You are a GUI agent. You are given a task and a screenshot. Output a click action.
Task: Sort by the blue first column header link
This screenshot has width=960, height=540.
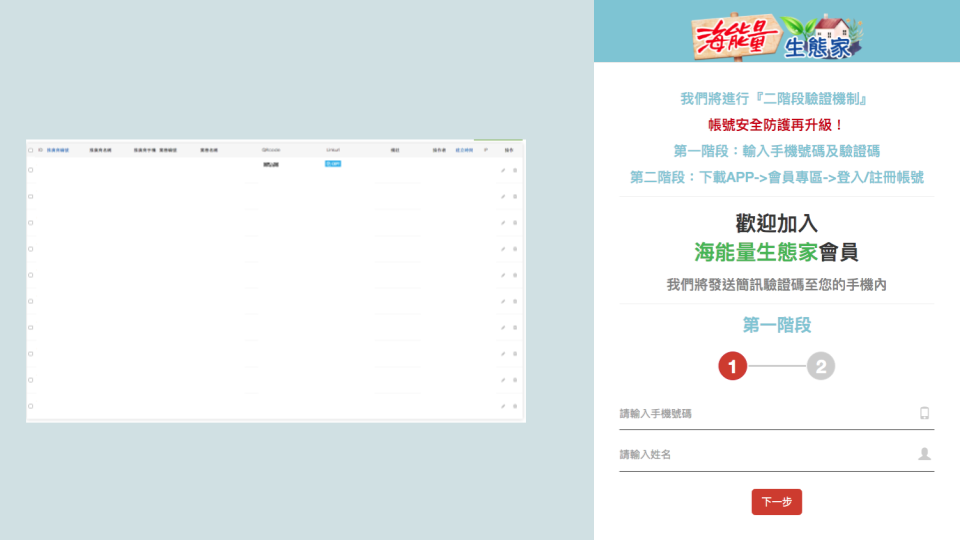[58, 150]
